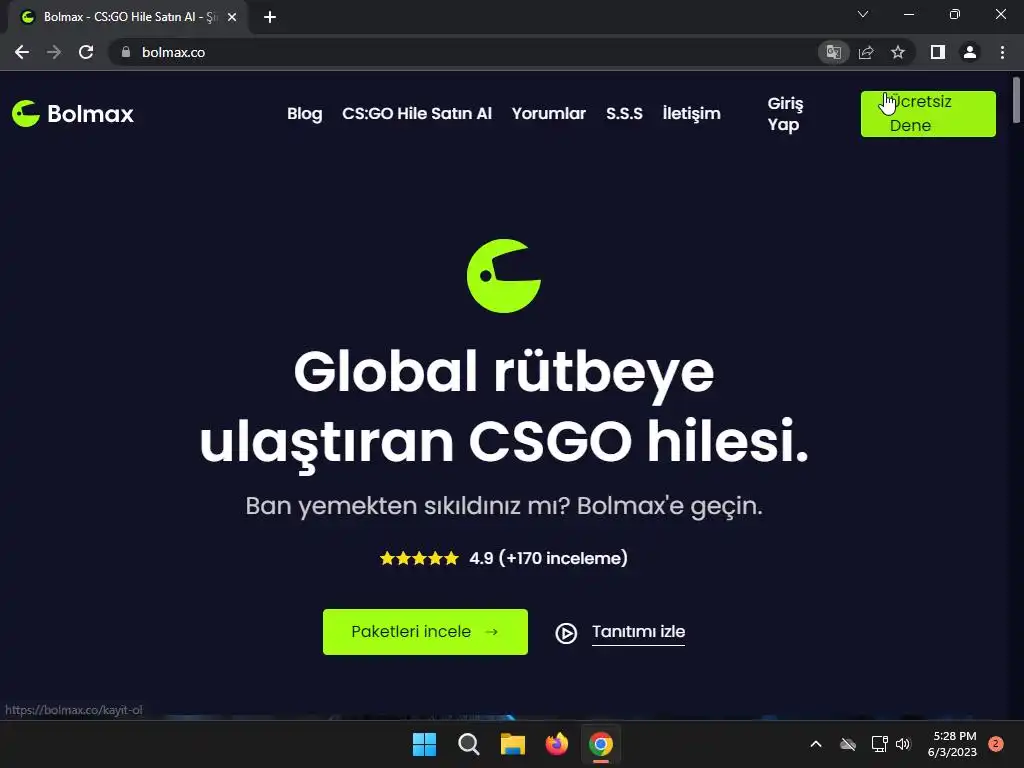Reload the page
Screen dimensions: 1024x768
tap(86, 52)
